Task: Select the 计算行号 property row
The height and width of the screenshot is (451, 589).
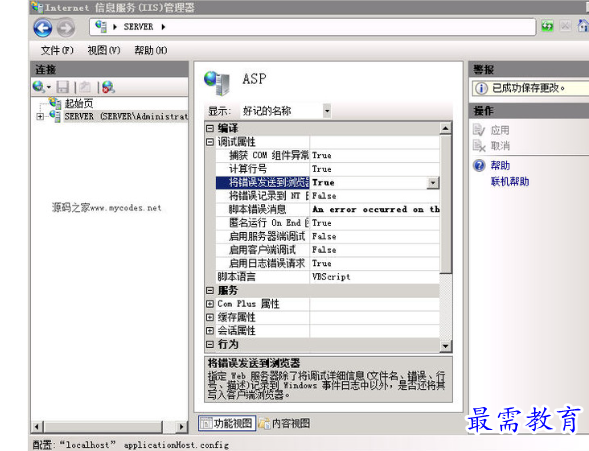Action: click(327, 169)
